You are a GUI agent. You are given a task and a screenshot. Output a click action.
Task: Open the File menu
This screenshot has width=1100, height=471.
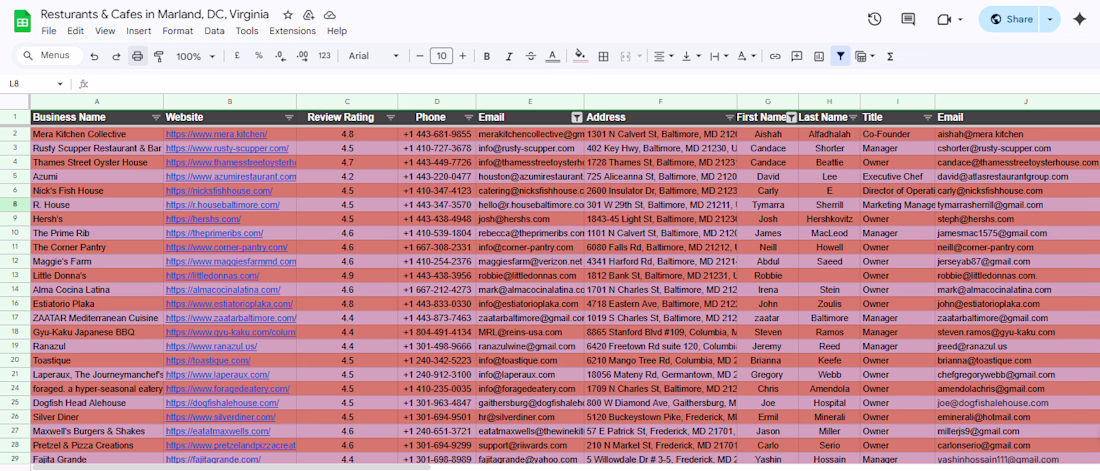pyautogui.click(x=48, y=31)
